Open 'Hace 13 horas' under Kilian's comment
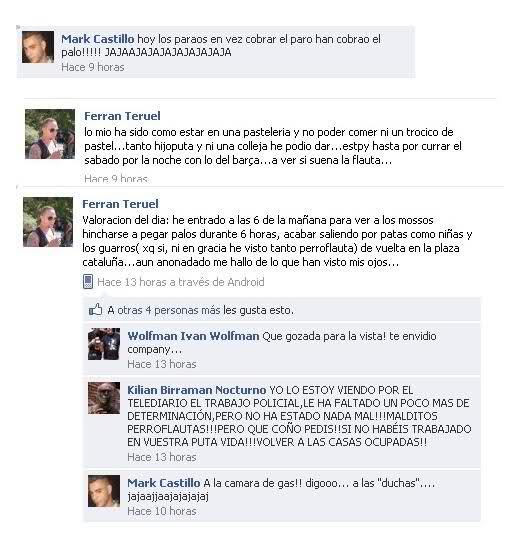This screenshot has width=508, height=547. tap(162, 457)
